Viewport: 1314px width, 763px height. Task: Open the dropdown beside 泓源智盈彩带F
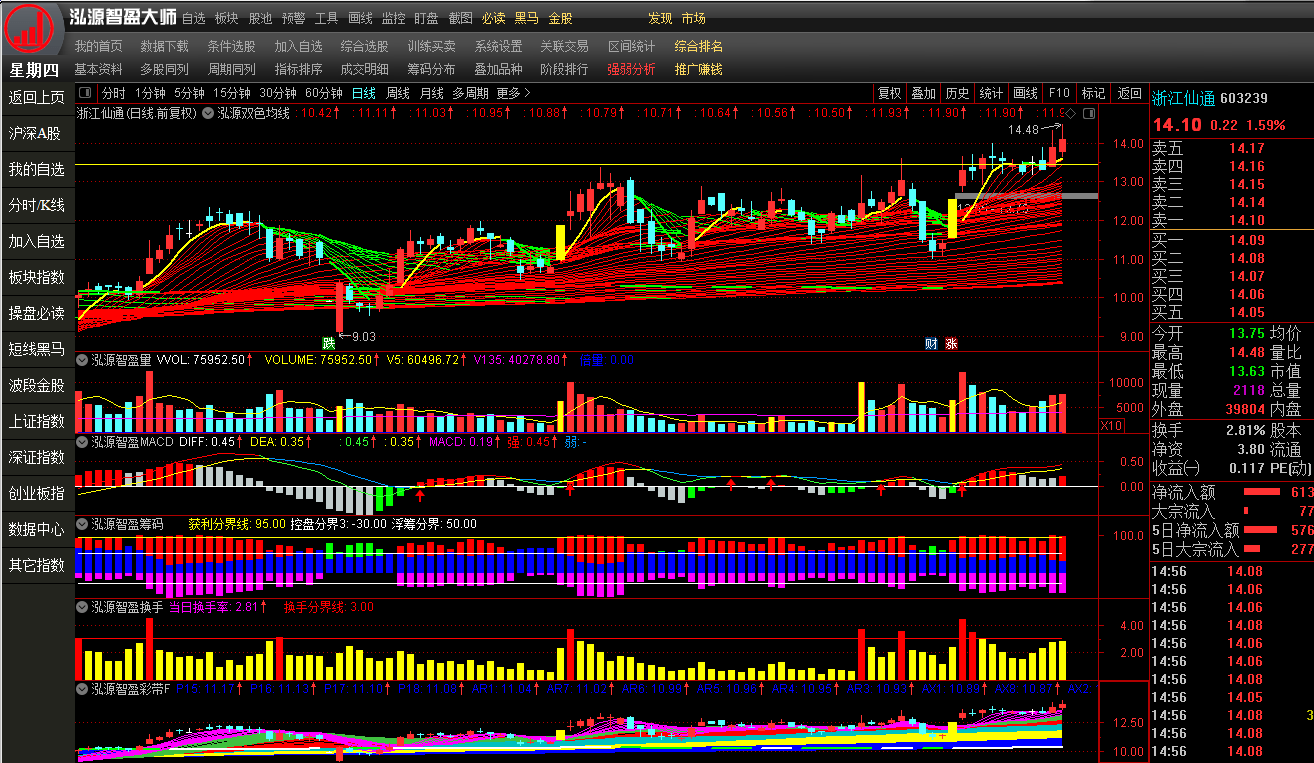83,688
